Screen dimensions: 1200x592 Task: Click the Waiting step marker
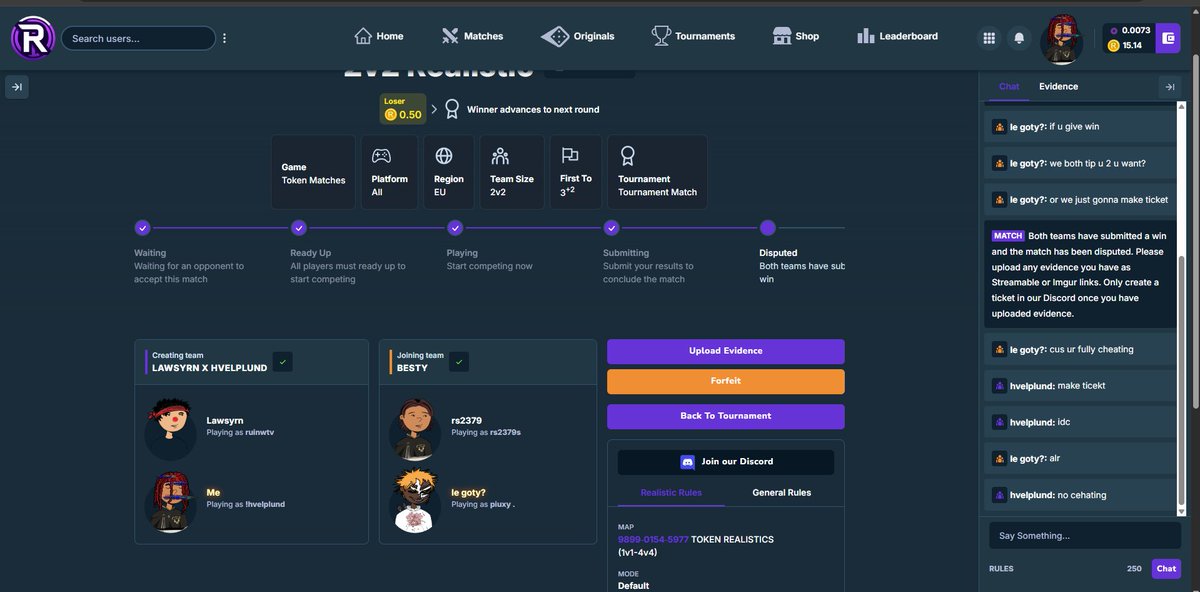coord(142,228)
